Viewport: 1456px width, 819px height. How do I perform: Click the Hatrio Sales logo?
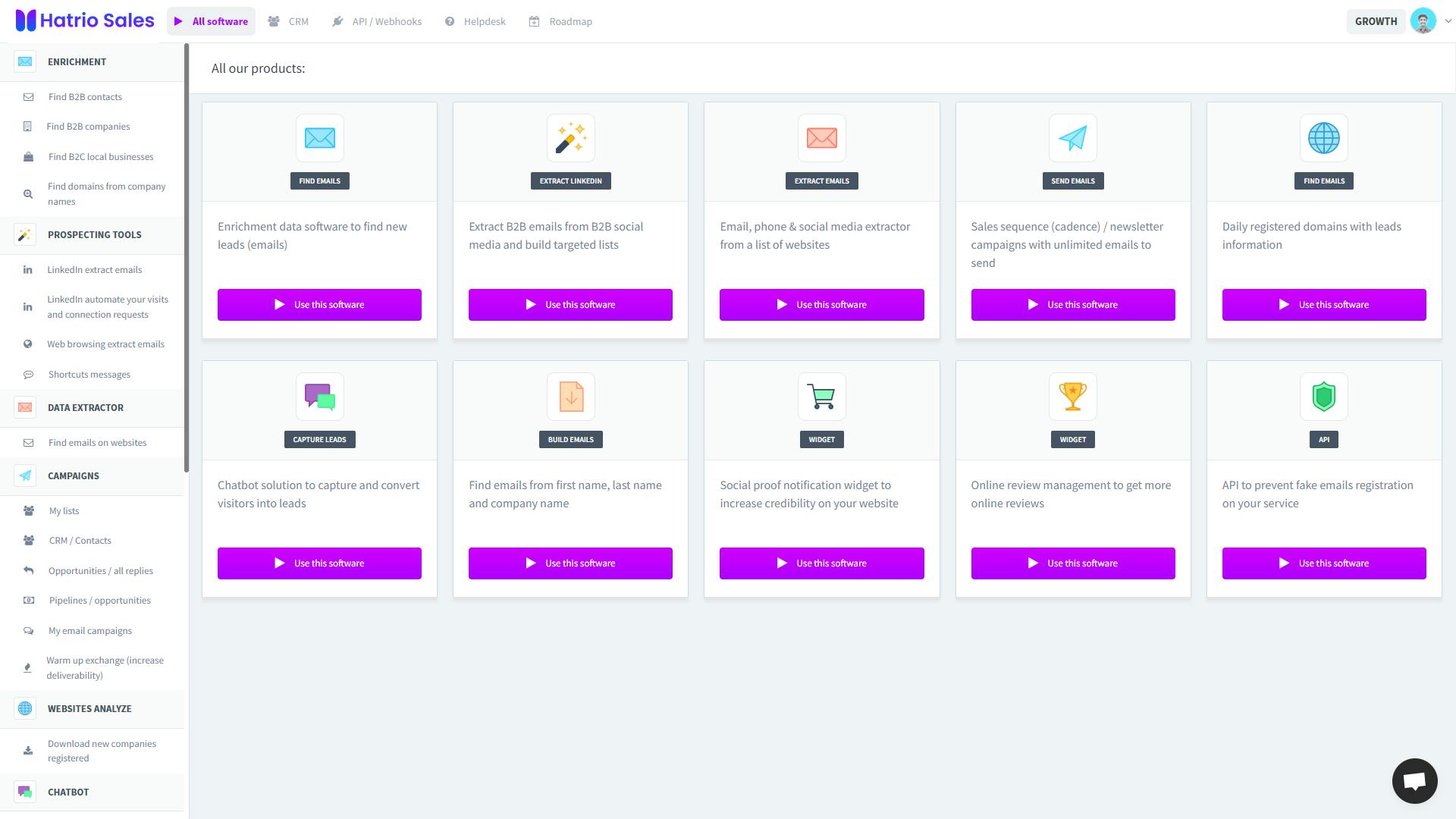[85, 20]
